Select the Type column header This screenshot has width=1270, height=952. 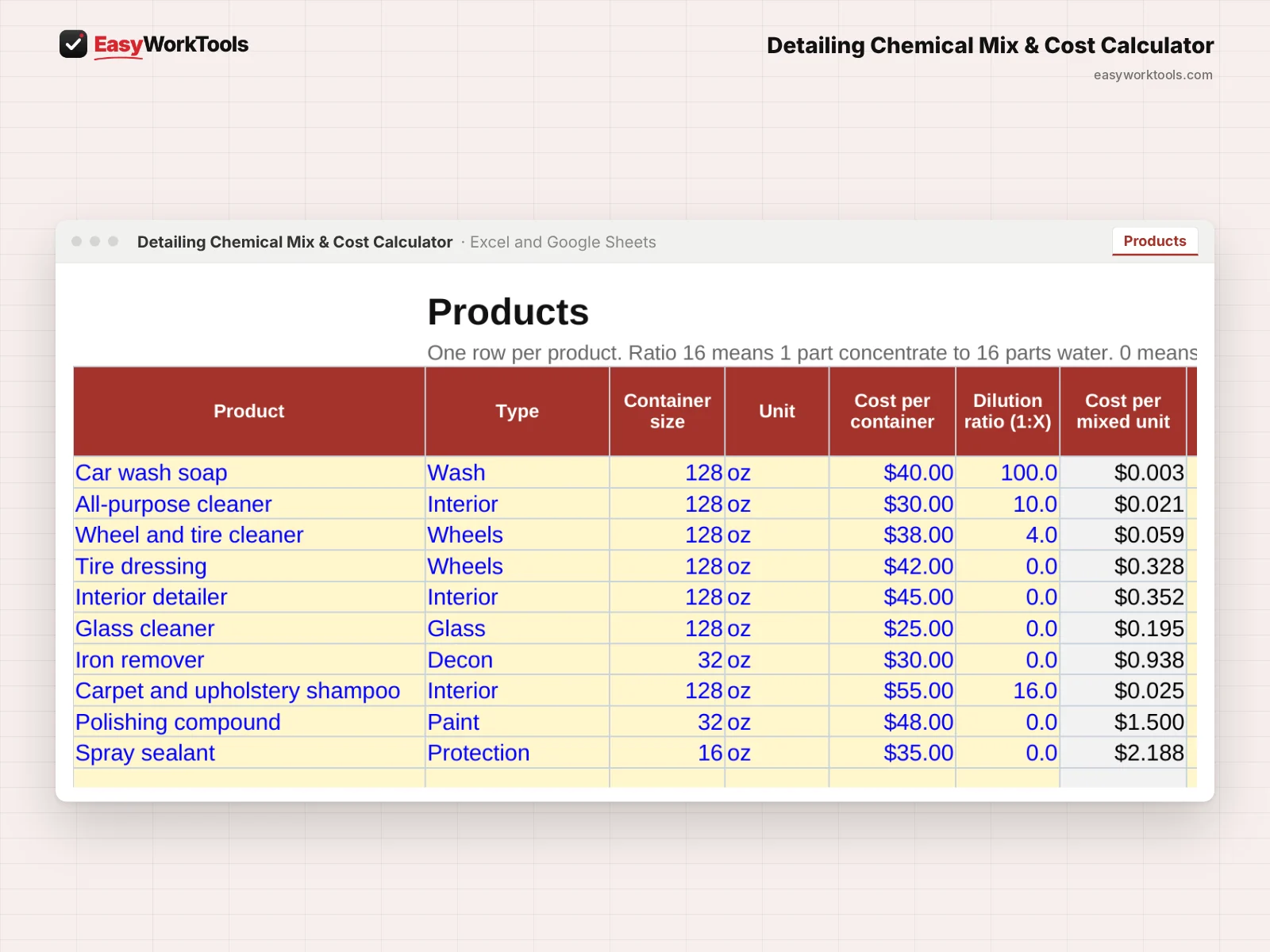518,411
